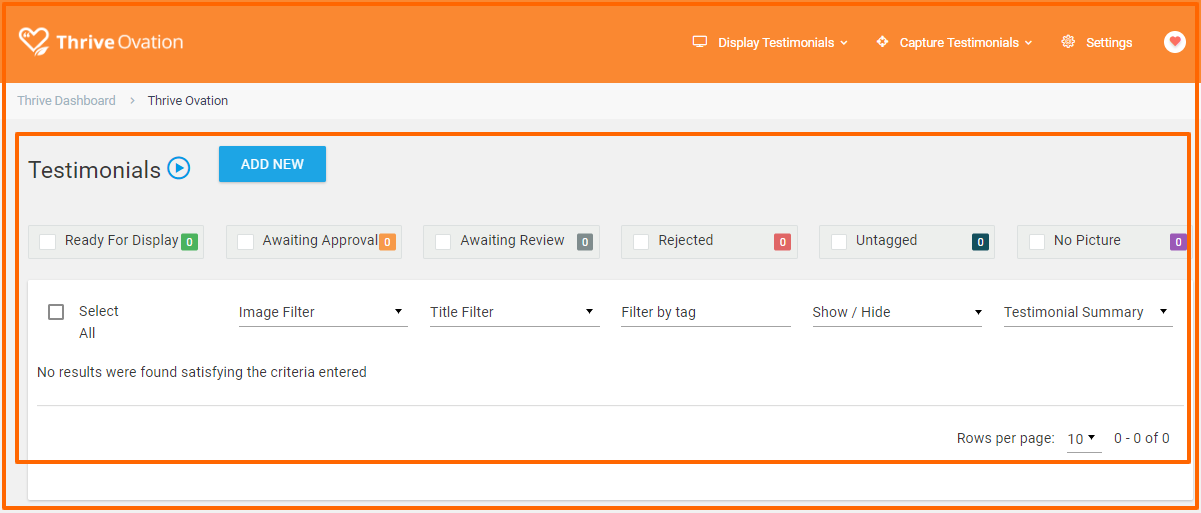Open Settings in the top bar
1201x513 pixels.
pyautogui.click(x=1109, y=43)
